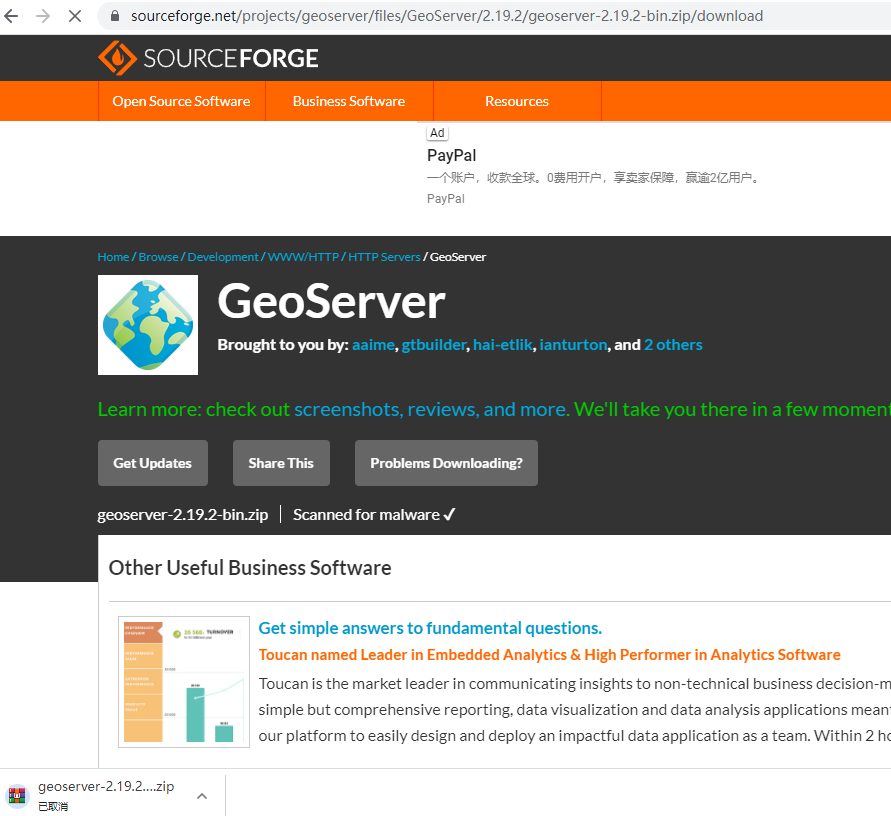The width and height of the screenshot is (891, 816).
Task: Expand the download item options chevron
Action: (201, 794)
